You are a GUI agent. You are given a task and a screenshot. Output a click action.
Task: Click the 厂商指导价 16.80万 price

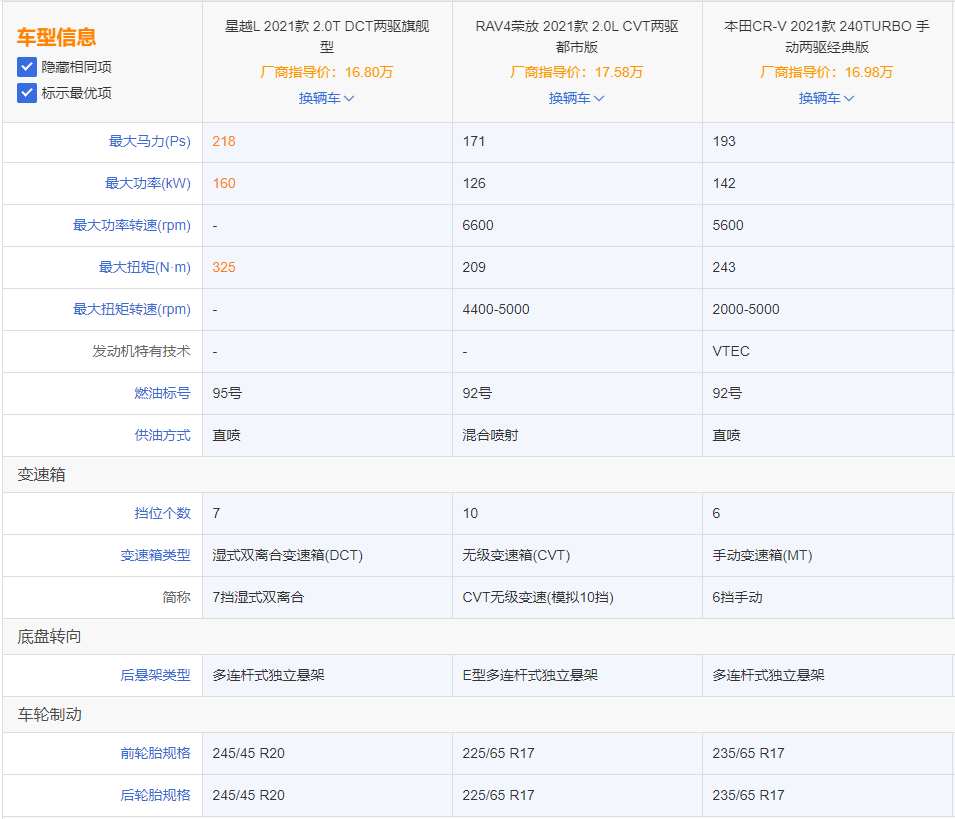pos(326,72)
